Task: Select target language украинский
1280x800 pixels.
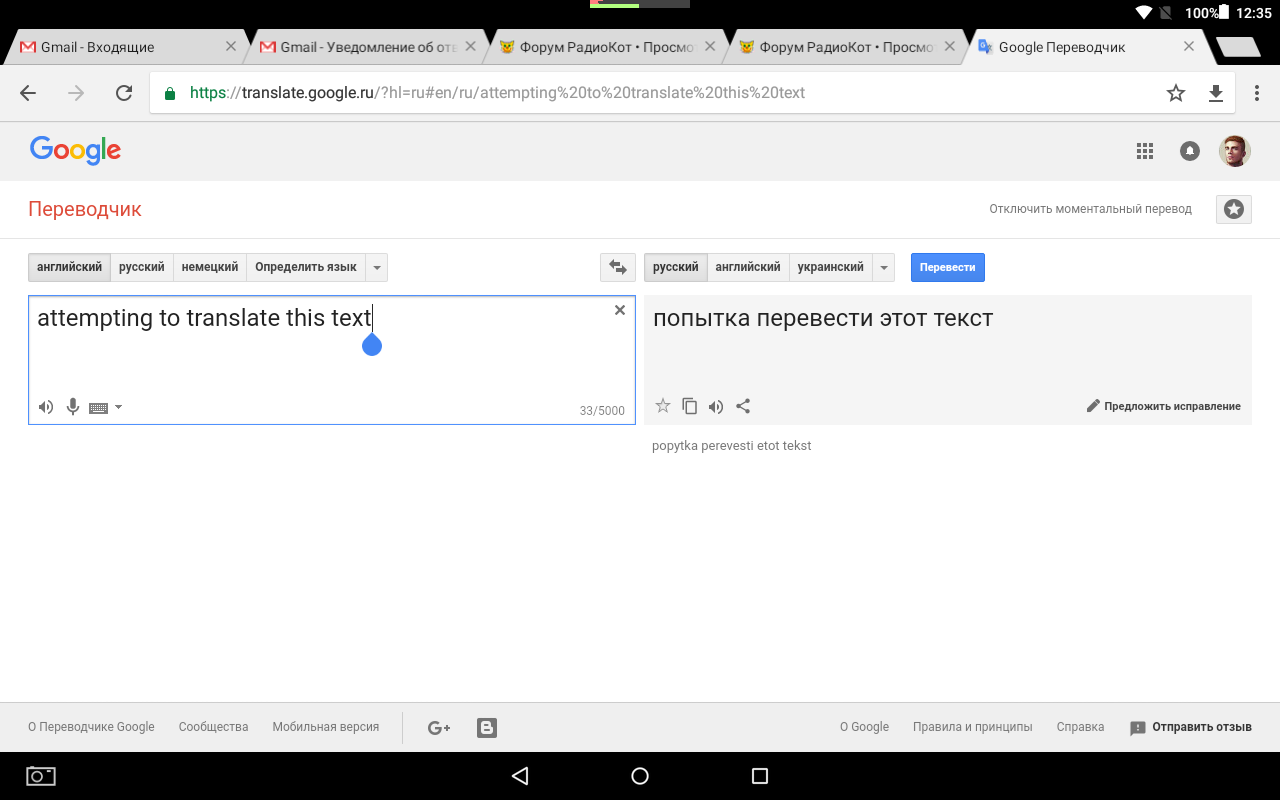Action: tap(831, 267)
